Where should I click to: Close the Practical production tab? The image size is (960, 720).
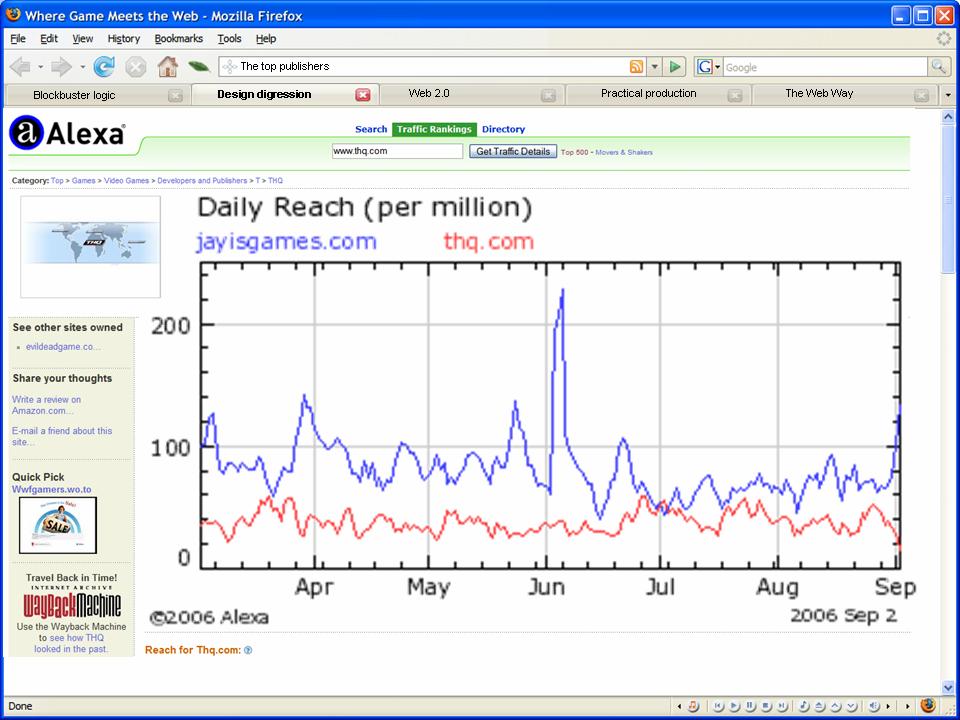[x=735, y=95]
